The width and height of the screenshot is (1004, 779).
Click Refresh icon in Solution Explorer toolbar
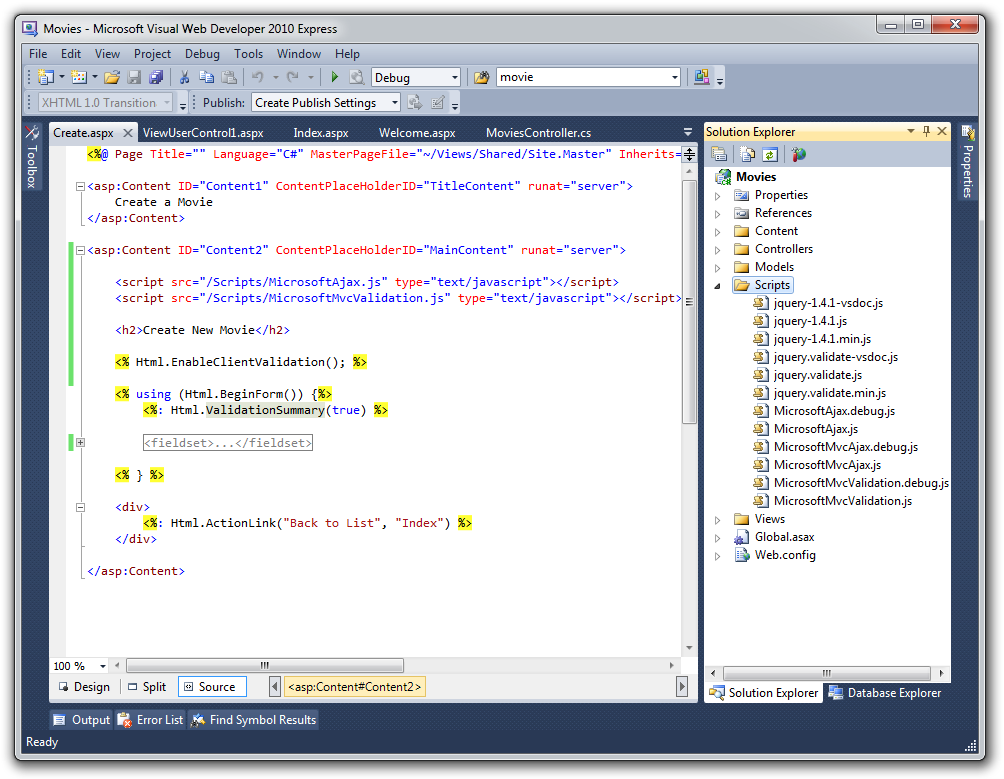[x=769, y=154]
